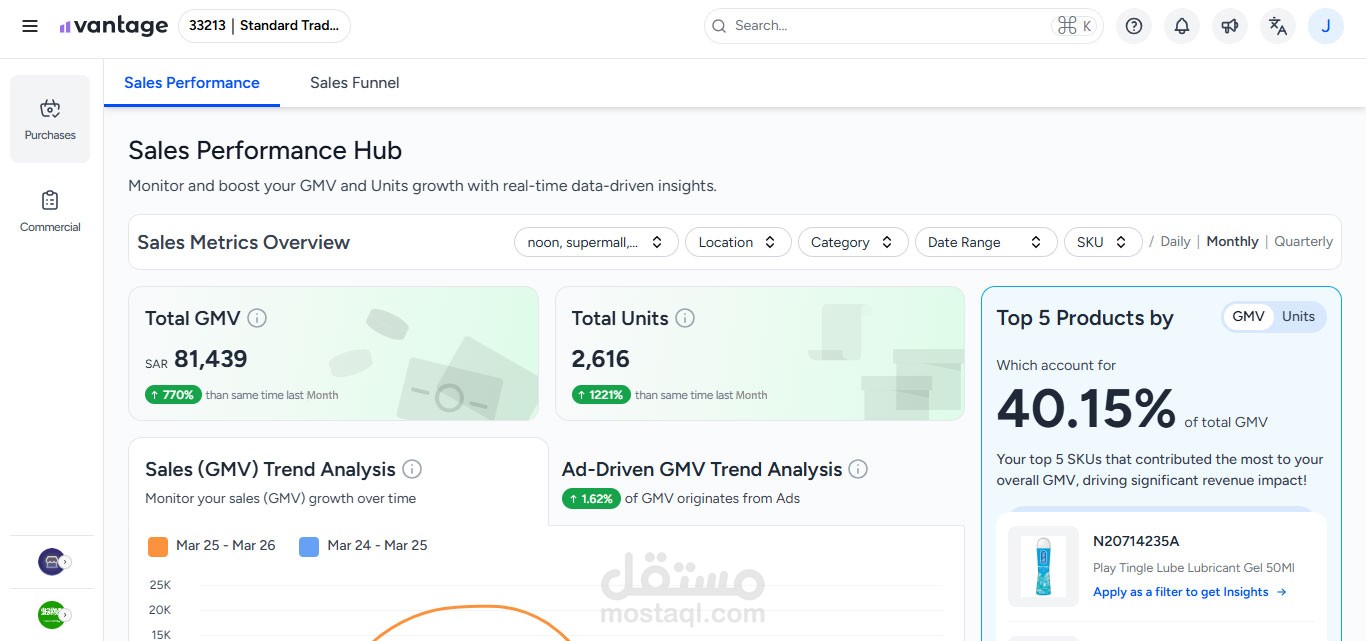Click the 770% GMV growth badge

174,395
